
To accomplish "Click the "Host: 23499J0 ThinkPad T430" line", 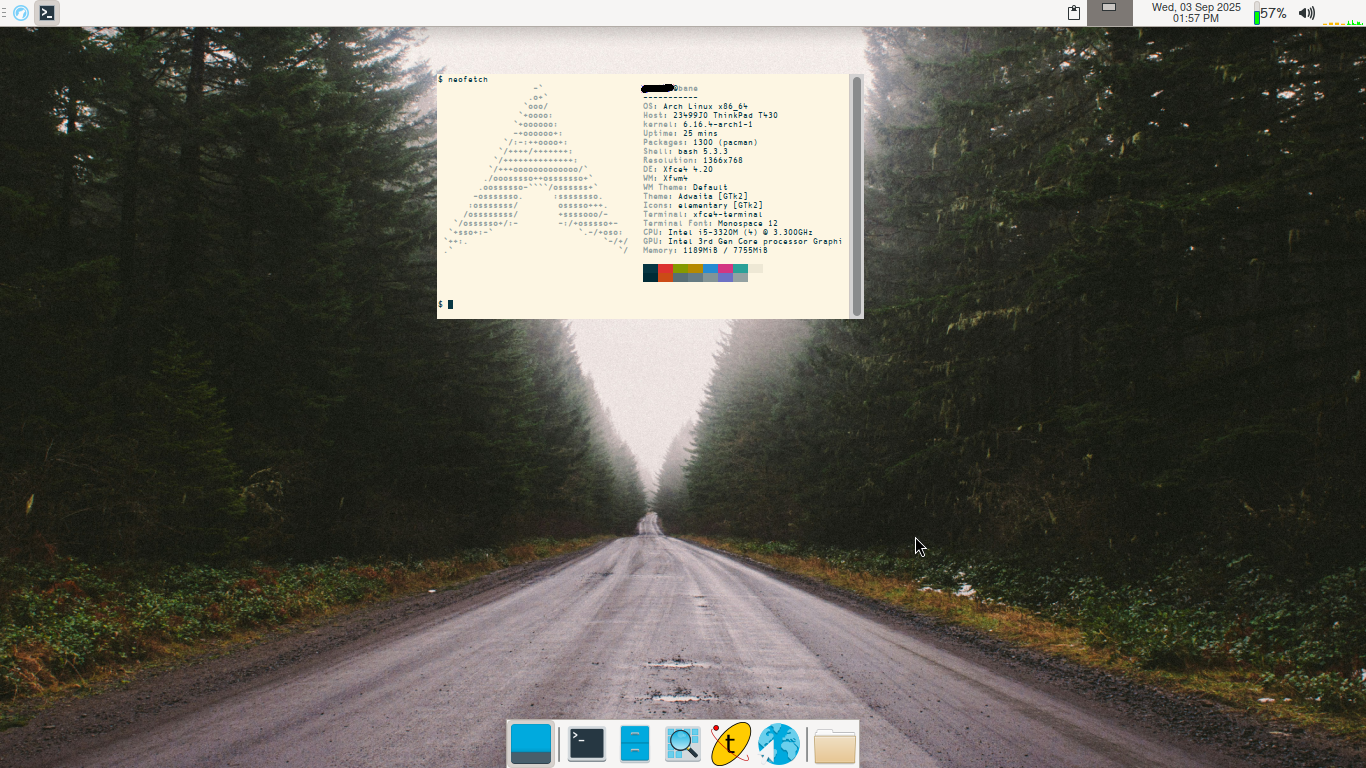I will point(710,115).
